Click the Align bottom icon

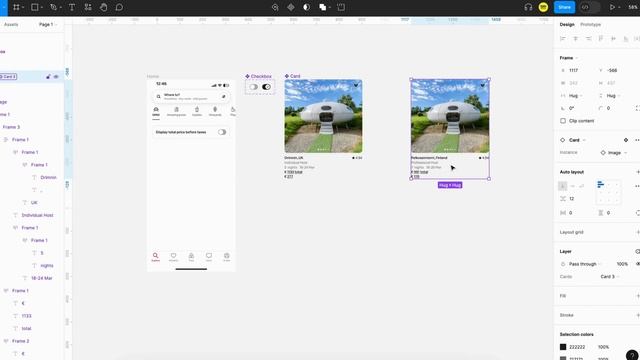tap(626, 38)
